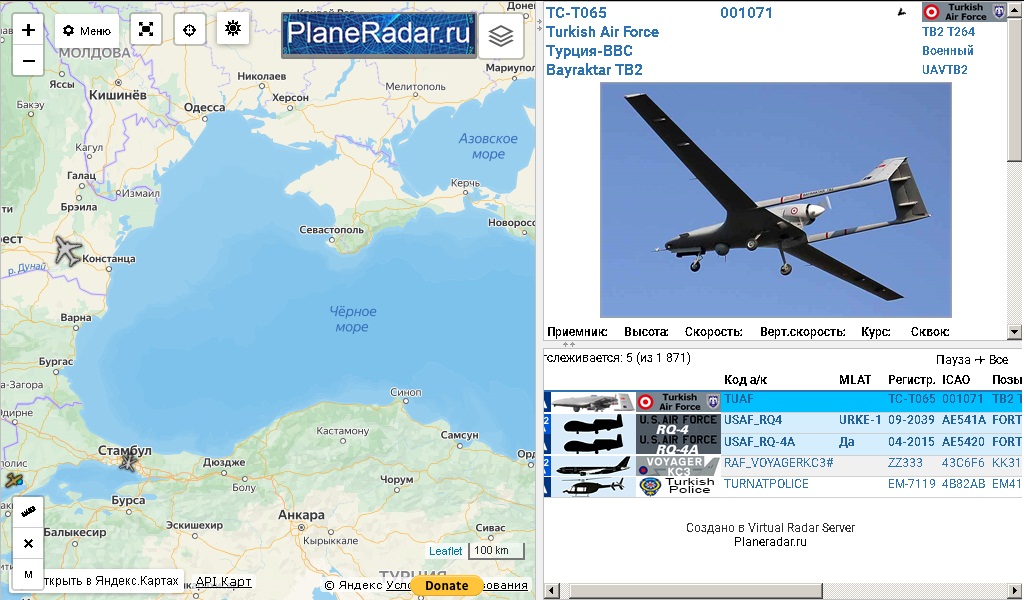The image size is (1024, 600).
Task: Switch map brightness with sun icon
Action: tap(233, 28)
